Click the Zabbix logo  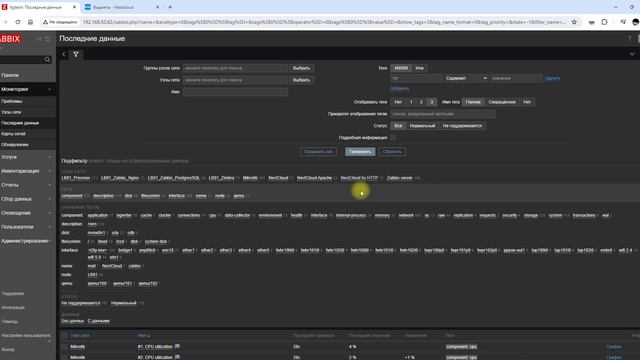pos(11,39)
